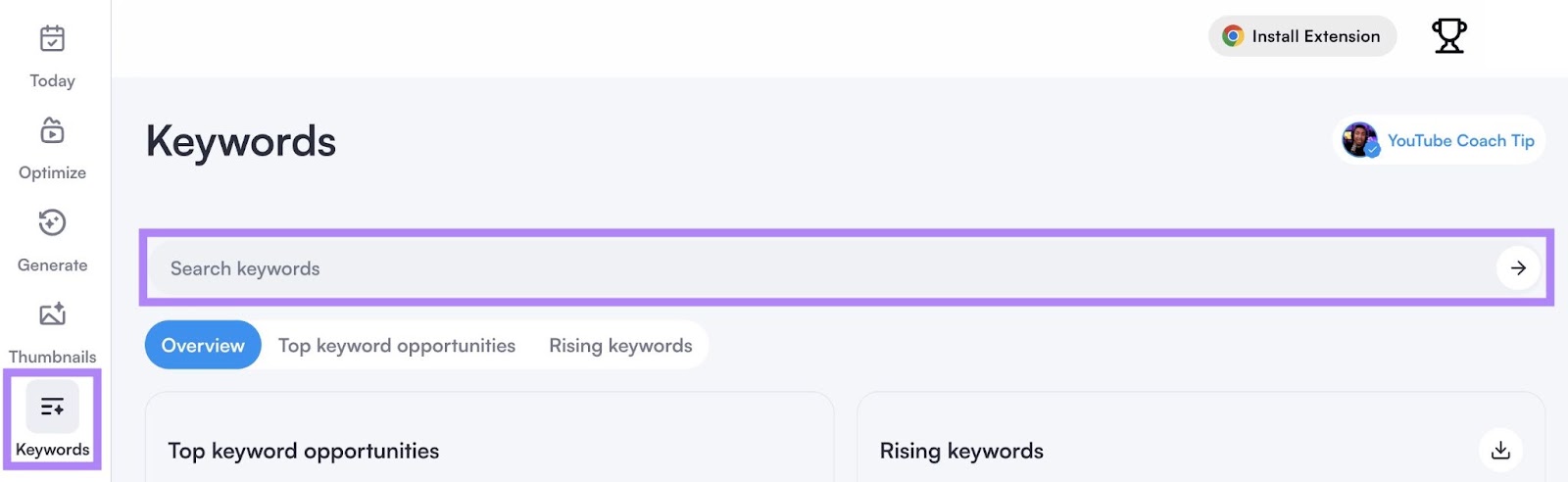Viewport: 1568px width, 482px height.
Task: Switch to the Overview tab
Action: [x=203, y=346]
